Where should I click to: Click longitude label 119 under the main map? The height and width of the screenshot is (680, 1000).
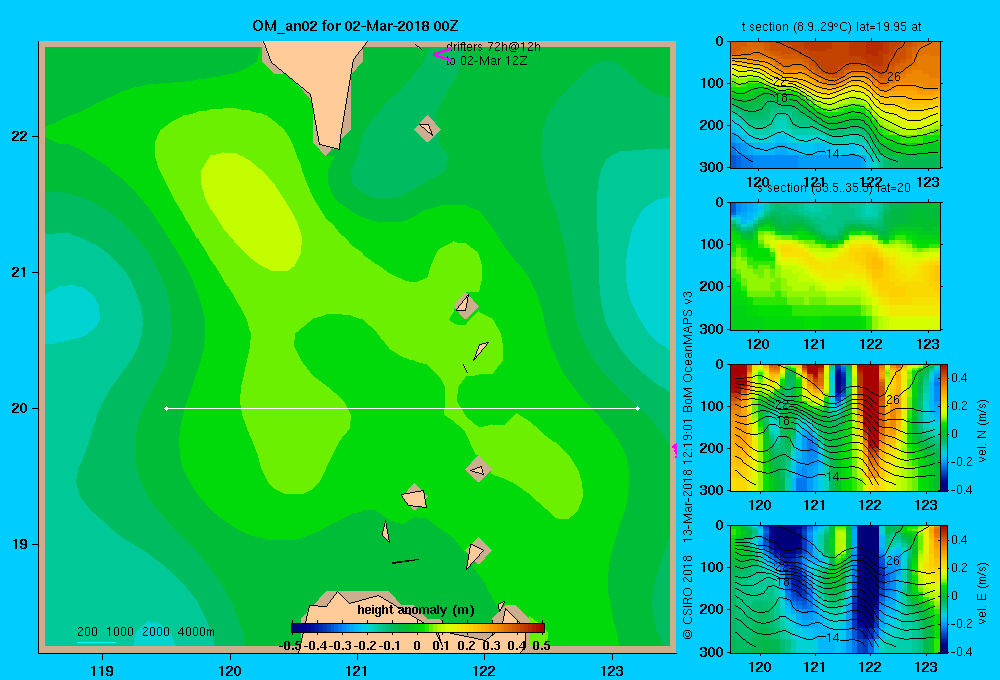click(x=102, y=670)
